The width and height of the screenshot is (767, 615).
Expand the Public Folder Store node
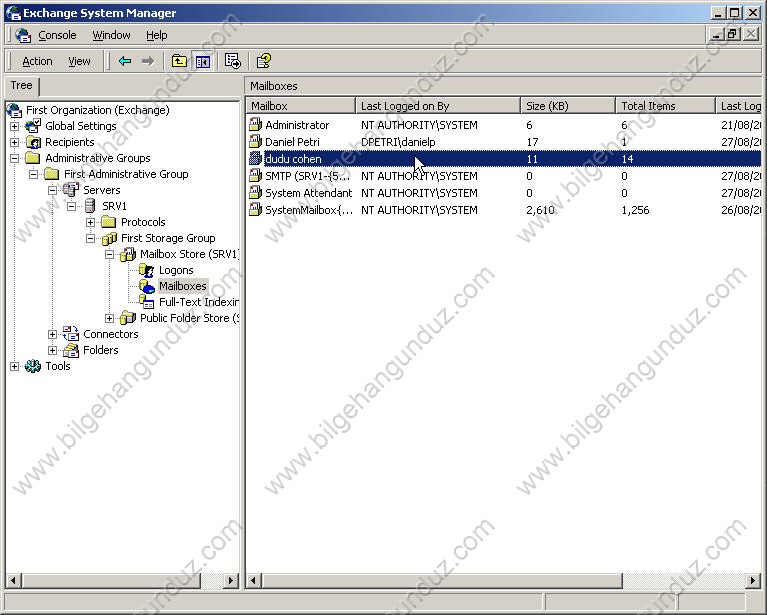click(x=109, y=318)
